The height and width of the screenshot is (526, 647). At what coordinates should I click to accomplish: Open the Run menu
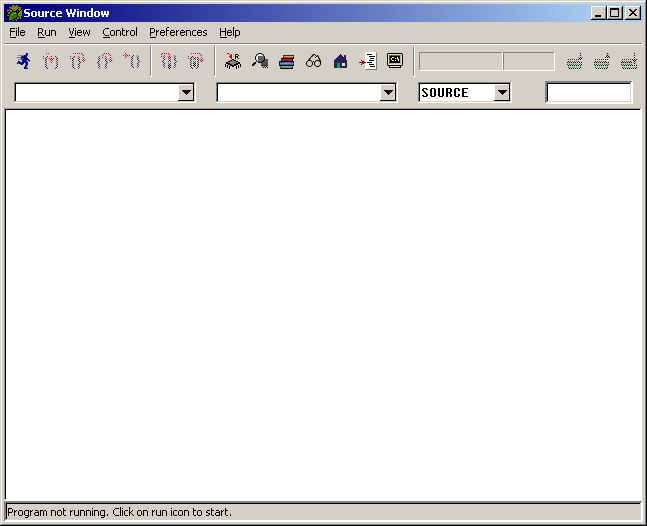pos(47,32)
